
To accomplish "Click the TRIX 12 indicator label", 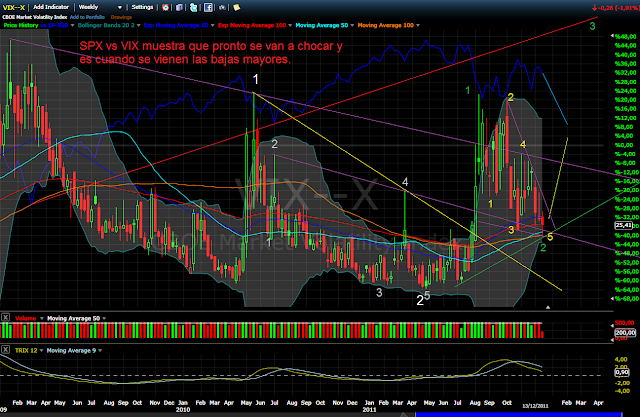I will click(x=26, y=350).
